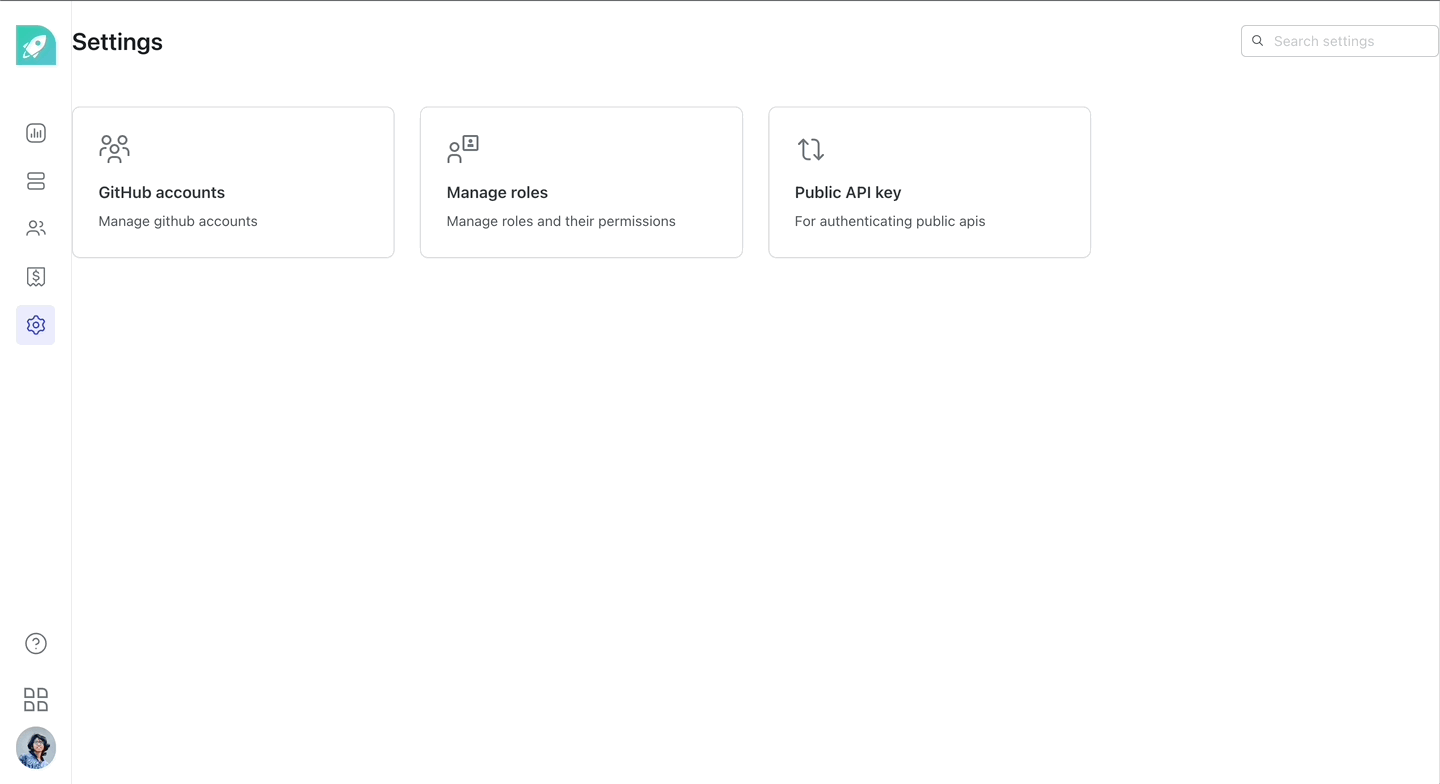Click the search magnifier icon

pyautogui.click(x=1258, y=41)
